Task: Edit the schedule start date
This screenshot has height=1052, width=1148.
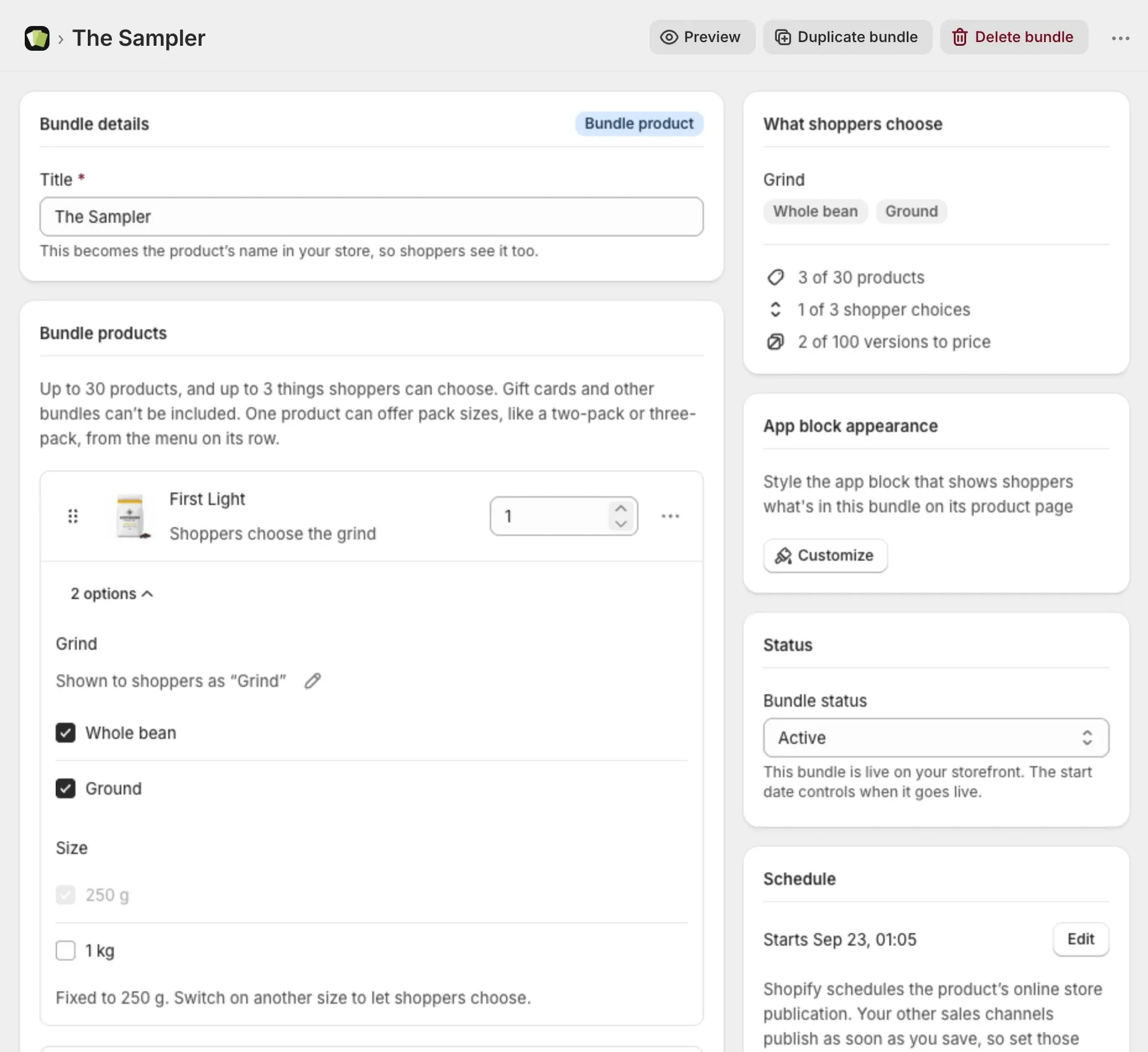Action: click(1081, 939)
